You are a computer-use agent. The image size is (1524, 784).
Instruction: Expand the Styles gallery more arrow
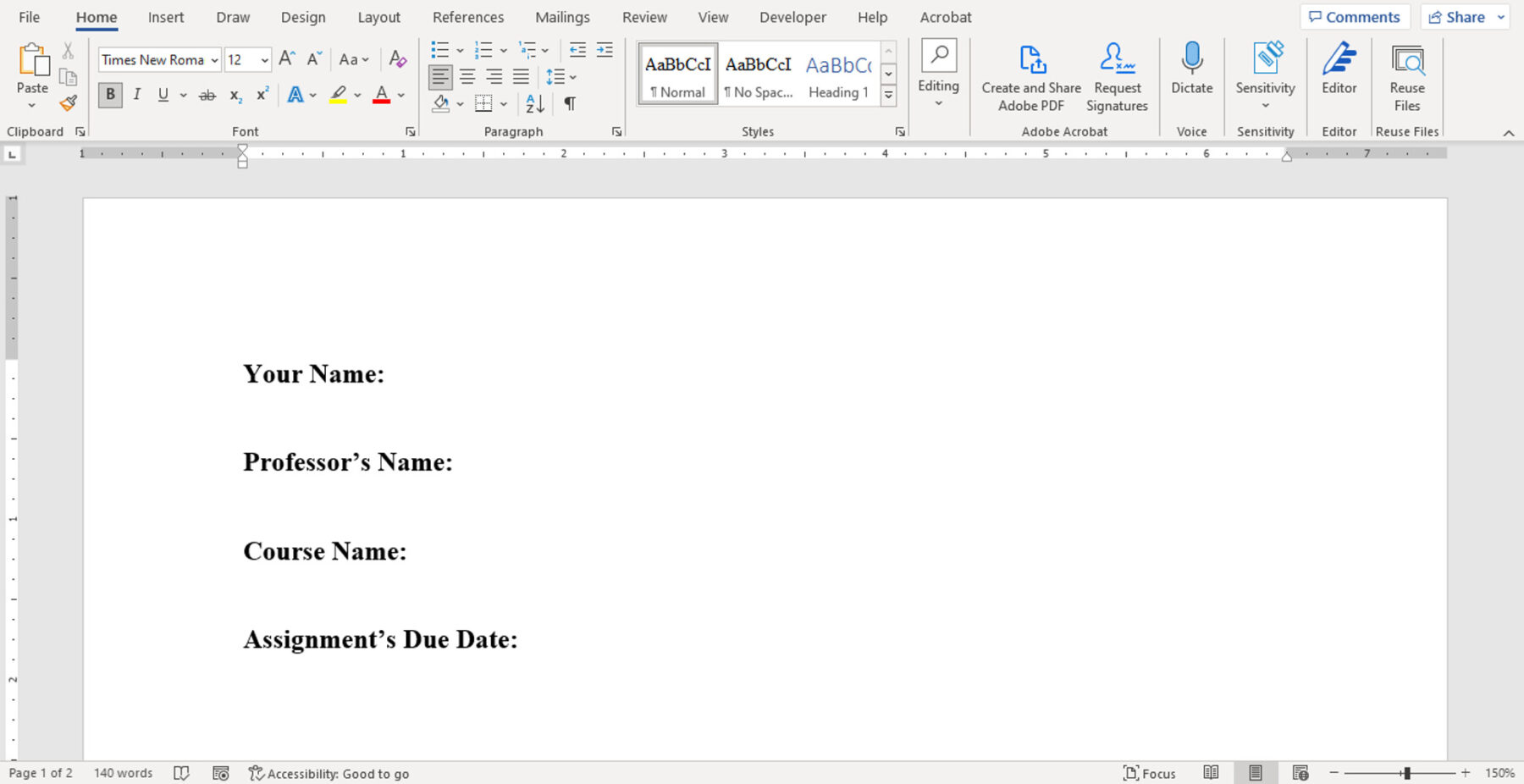pyautogui.click(x=888, y=96)
